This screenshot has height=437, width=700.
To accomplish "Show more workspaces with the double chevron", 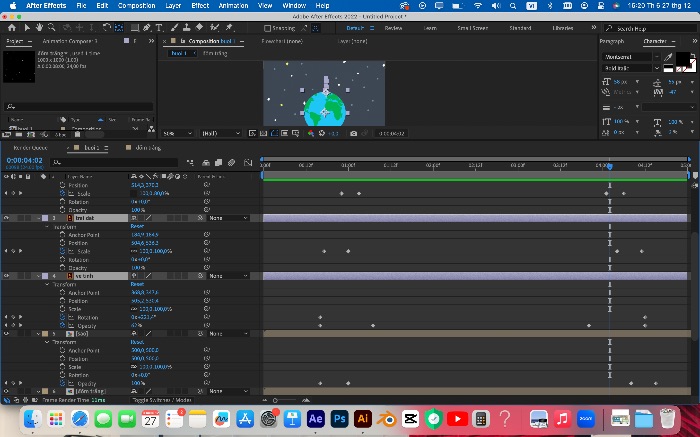I will (x=594, y=28).
